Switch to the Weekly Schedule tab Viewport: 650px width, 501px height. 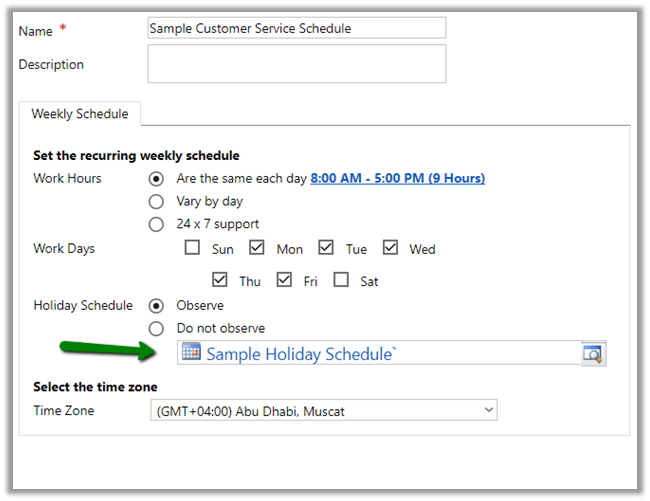click(x=80, y=114)
